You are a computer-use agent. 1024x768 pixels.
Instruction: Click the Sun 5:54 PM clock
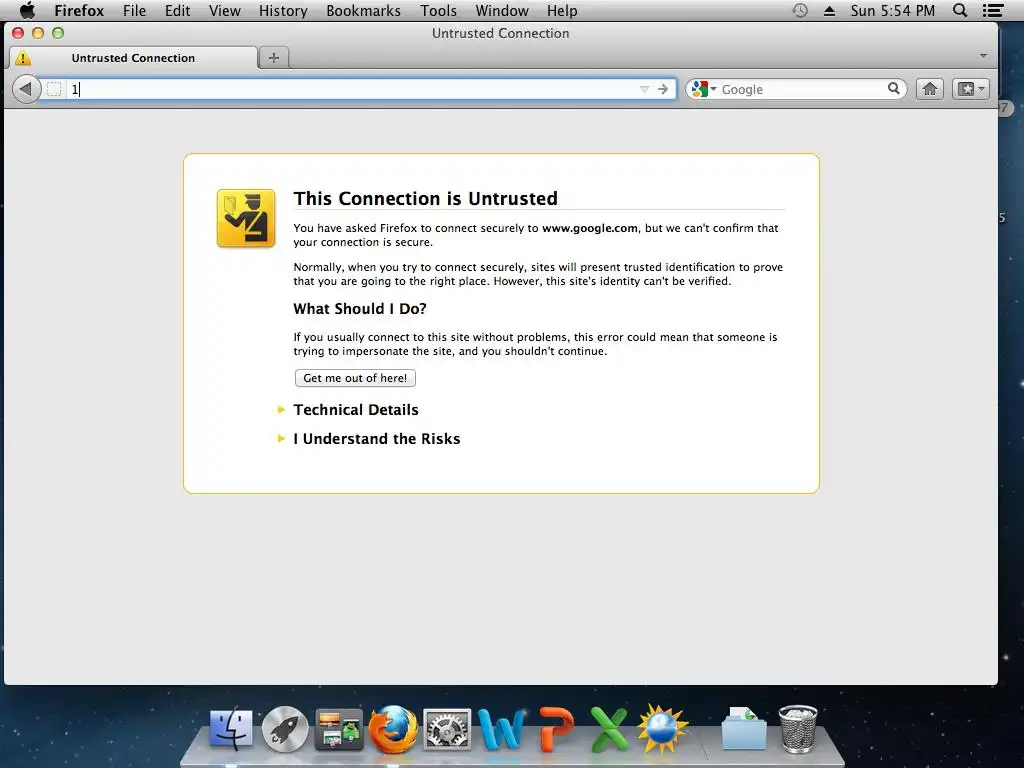[x=893, y=10]
